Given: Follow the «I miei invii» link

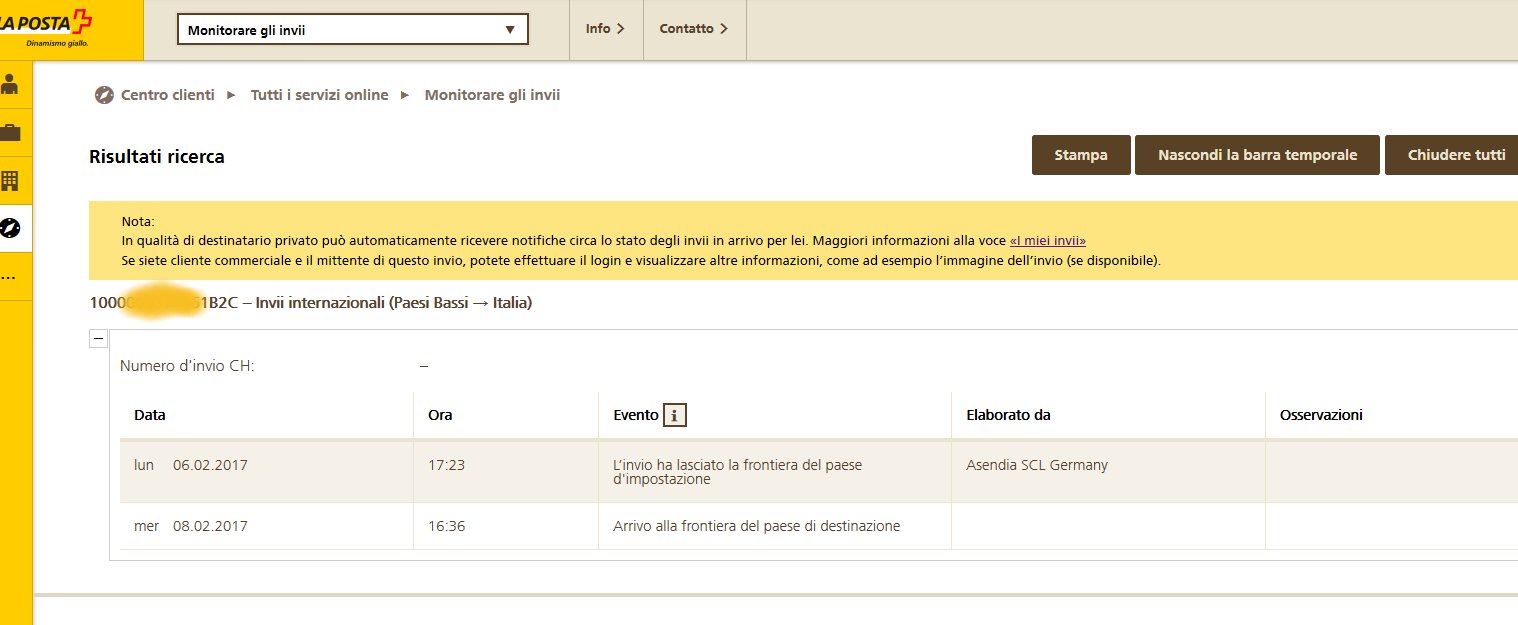Looking at the screenshot, I should [1047, 241].
